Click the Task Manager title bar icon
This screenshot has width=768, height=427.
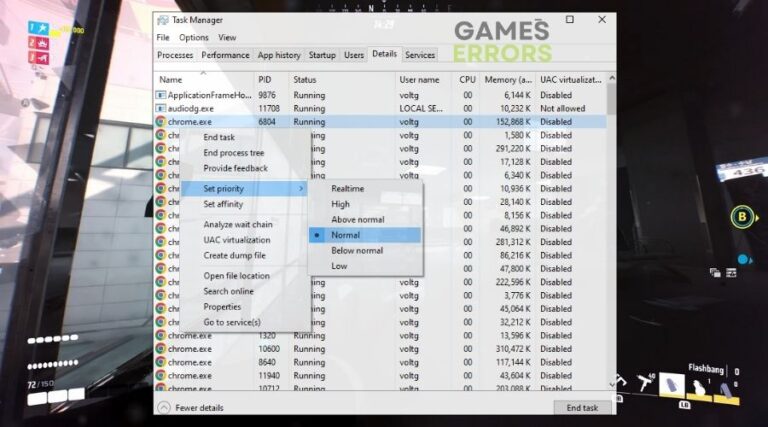coord(163,19)
